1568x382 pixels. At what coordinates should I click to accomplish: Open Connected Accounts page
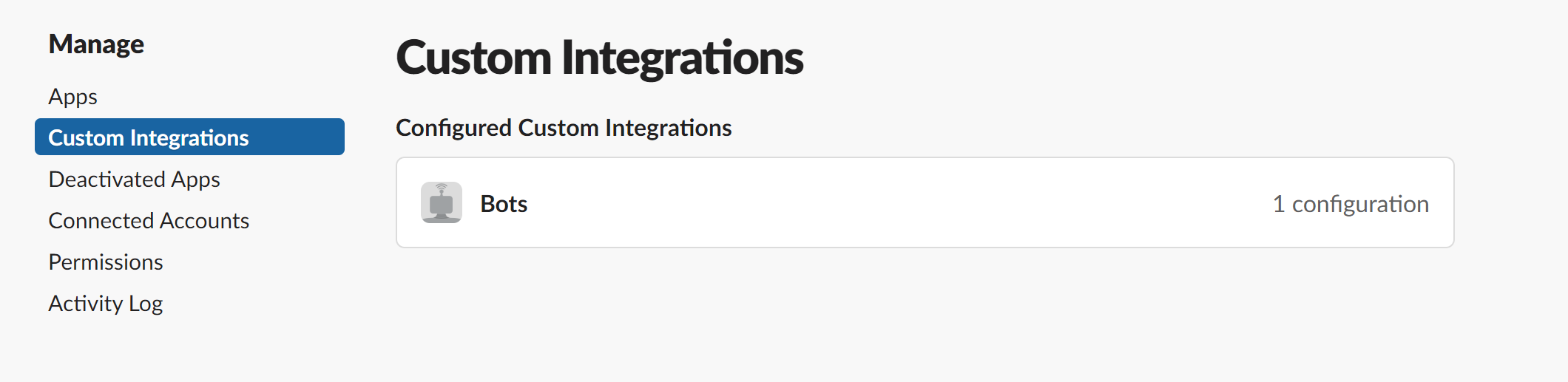click(x=149, y=221)
